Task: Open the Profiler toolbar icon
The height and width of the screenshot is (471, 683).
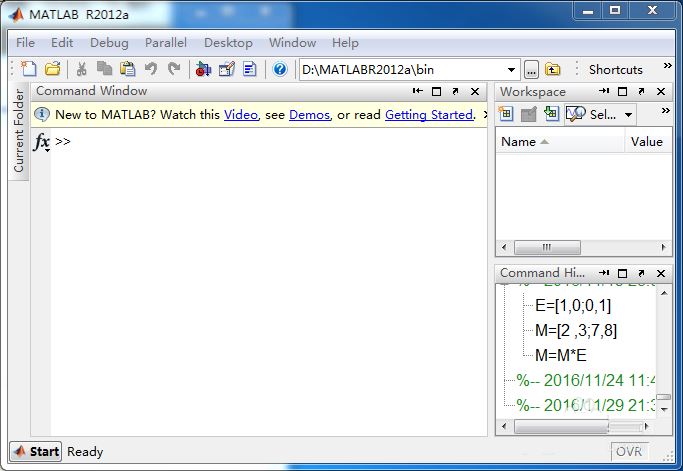Action: pos(250,69)
